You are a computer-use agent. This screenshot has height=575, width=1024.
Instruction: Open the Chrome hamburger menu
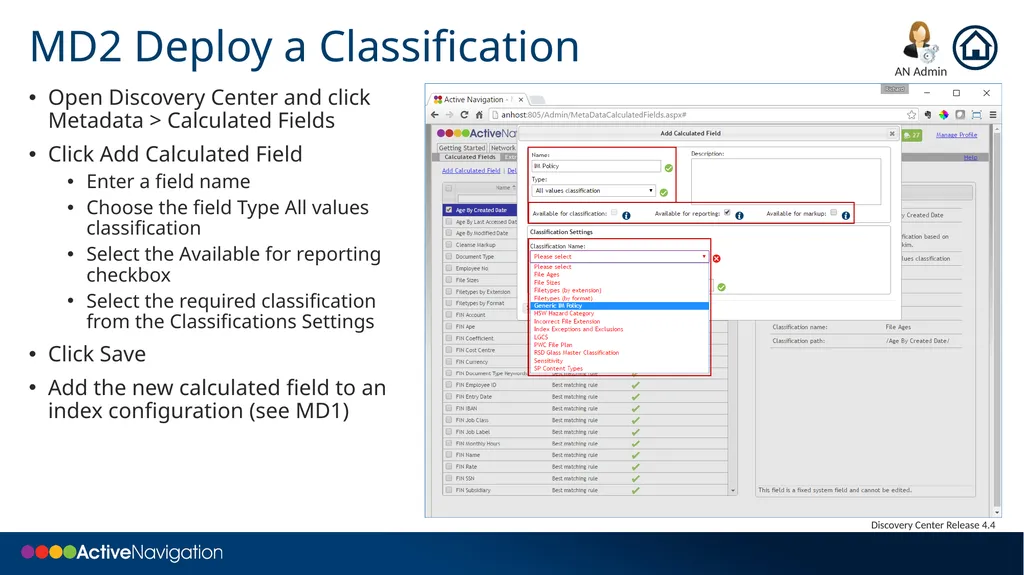coord(993,114)
